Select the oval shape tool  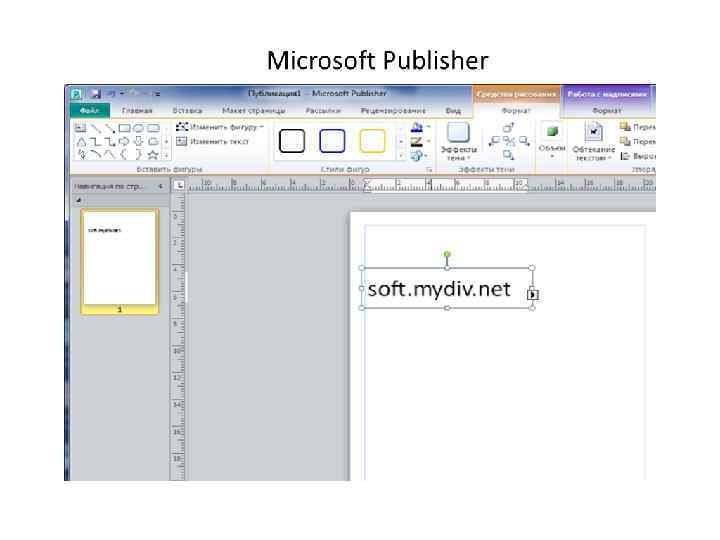138,128
